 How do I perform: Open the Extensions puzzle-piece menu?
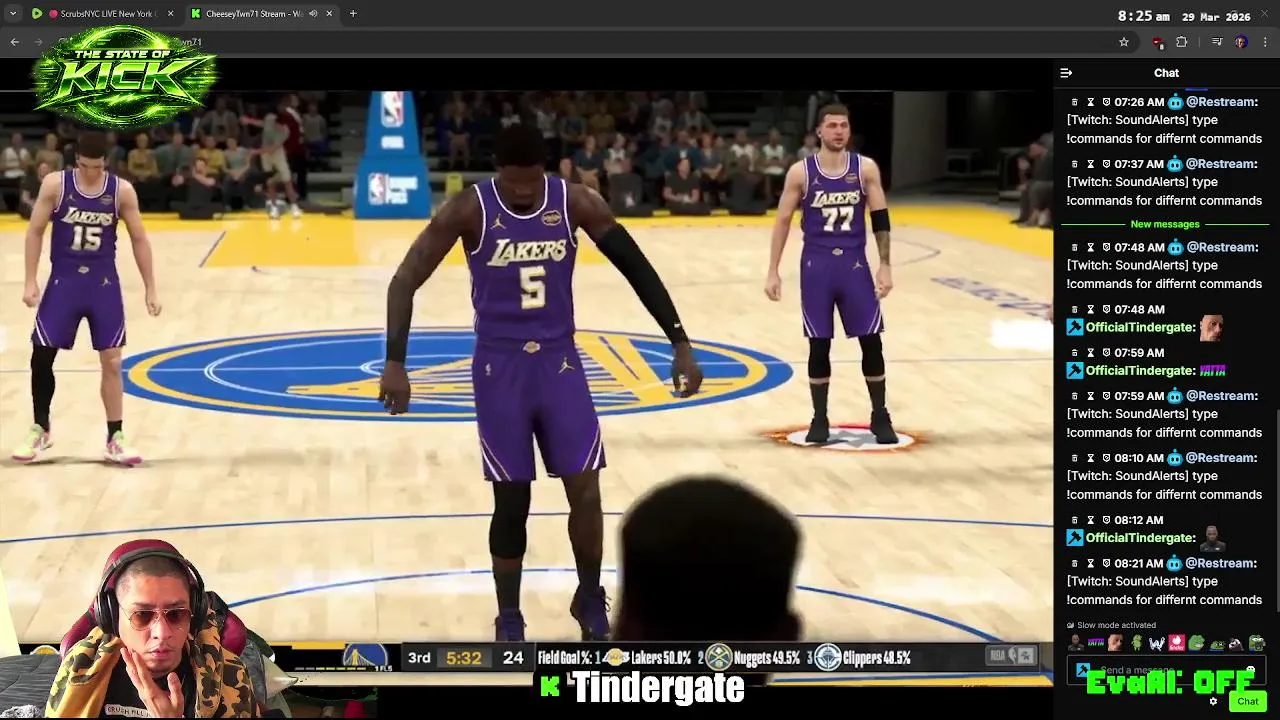point(1182,42)
